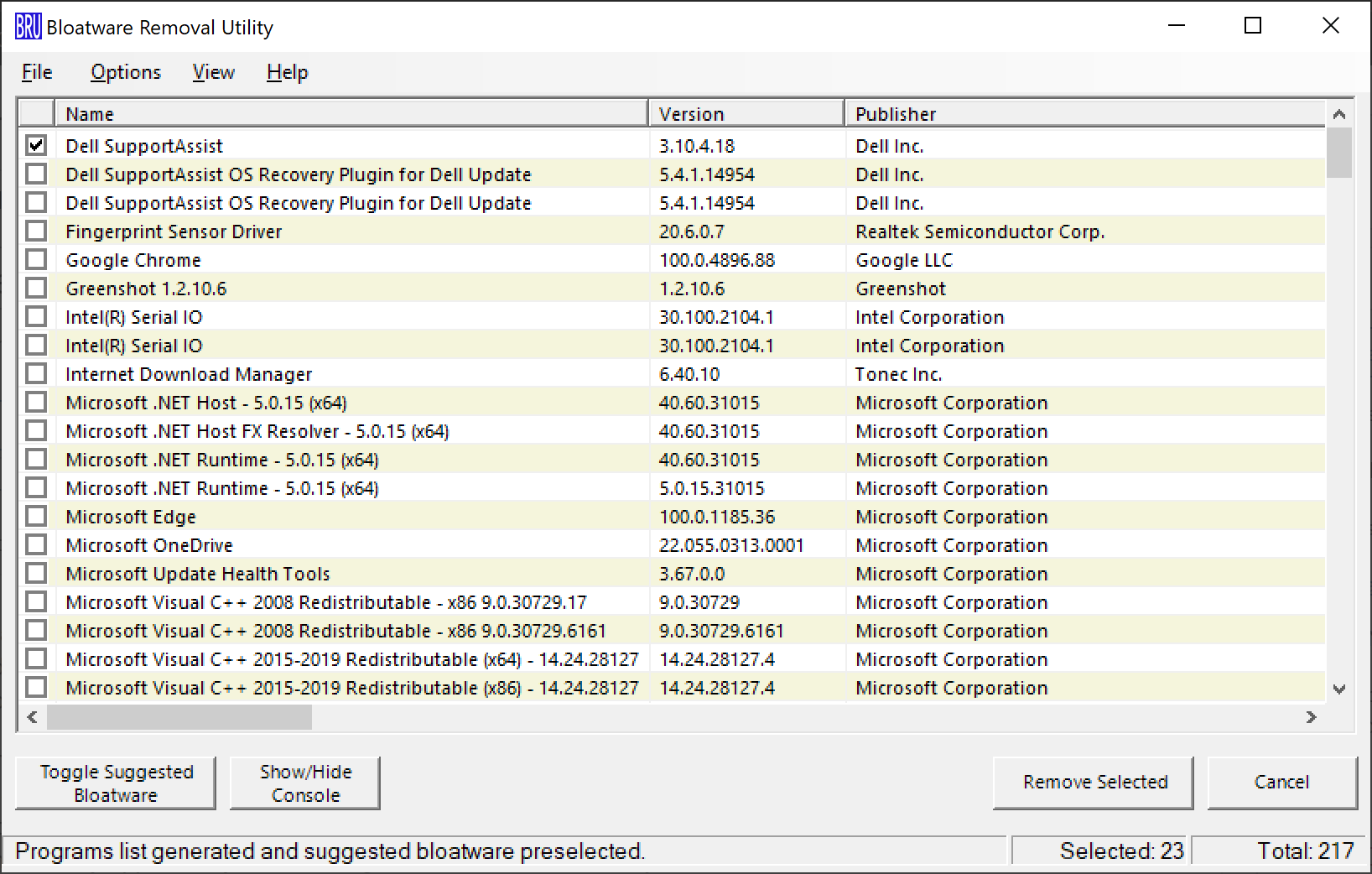1372x874 pixels.
Task: Check the Fingerprint Sensor Driver checkbox
Action: [36, 231]
